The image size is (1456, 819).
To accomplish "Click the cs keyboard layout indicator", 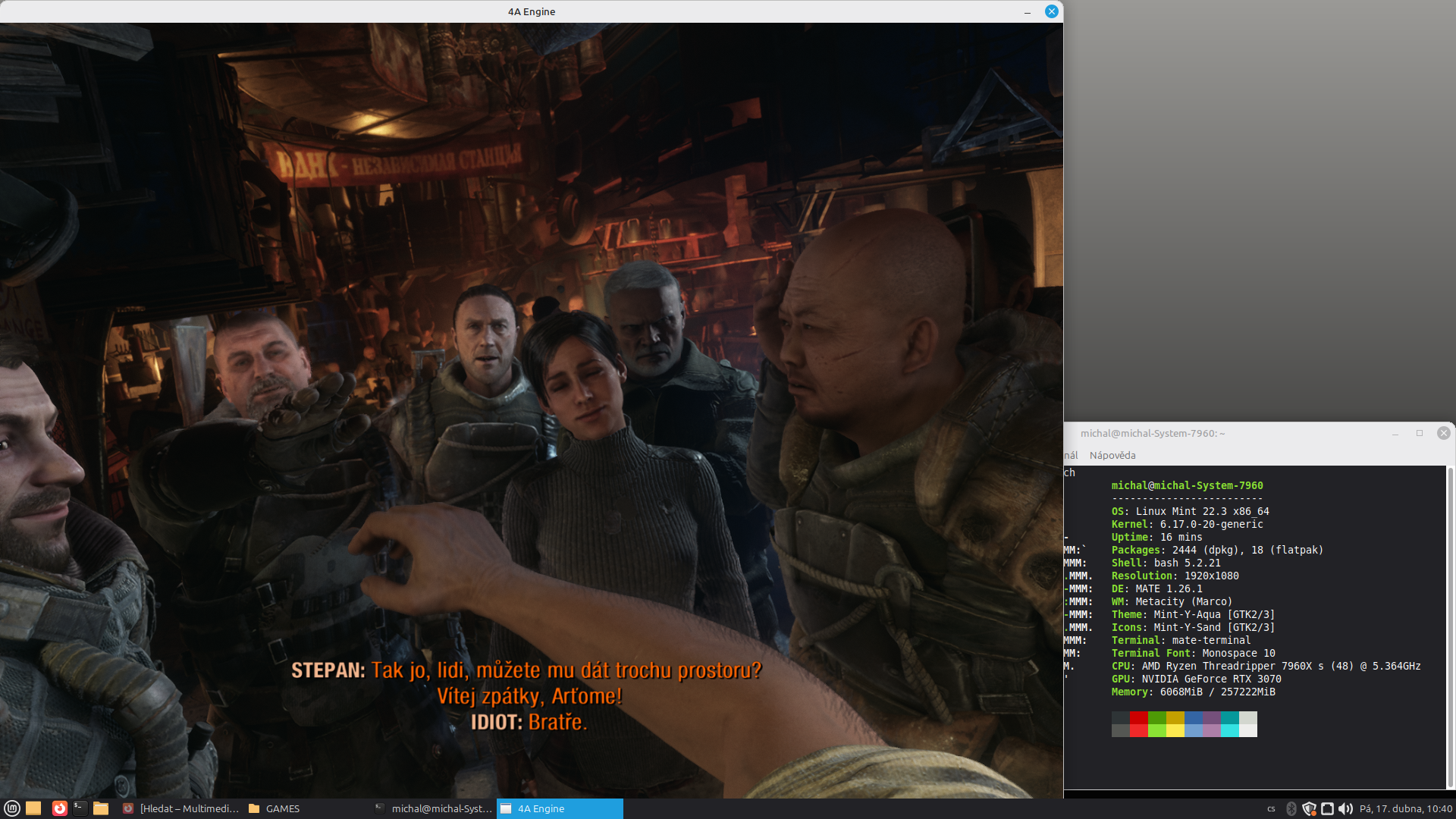I will [1271, 808].
